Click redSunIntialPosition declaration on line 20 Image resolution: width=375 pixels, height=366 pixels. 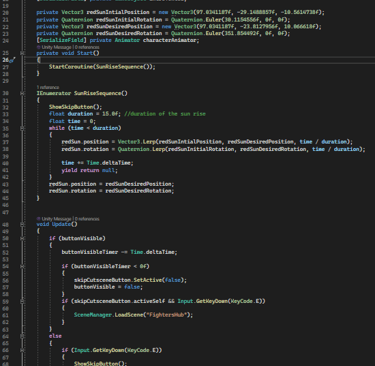(118, 12)
